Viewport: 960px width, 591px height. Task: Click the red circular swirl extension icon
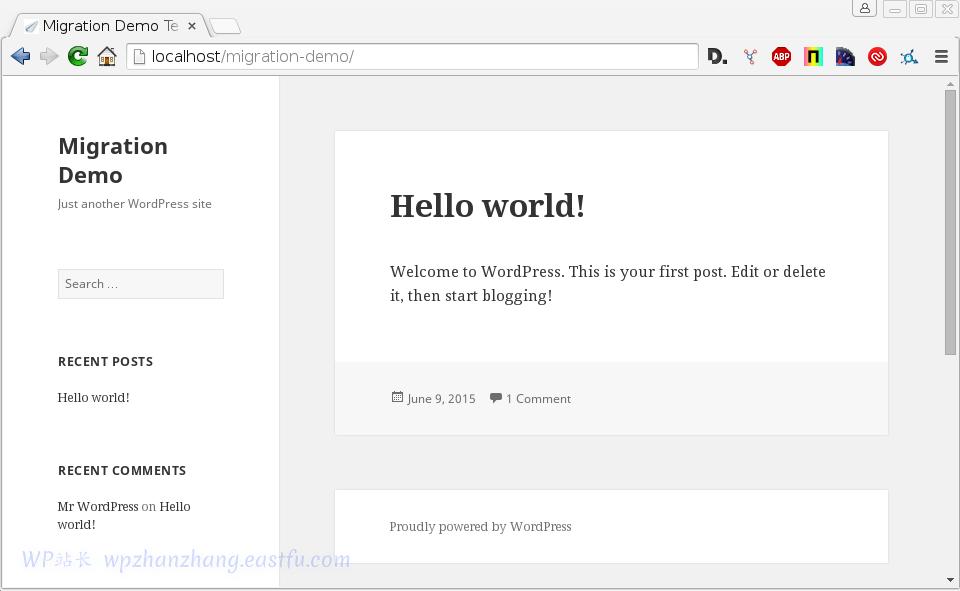(877, 57)
